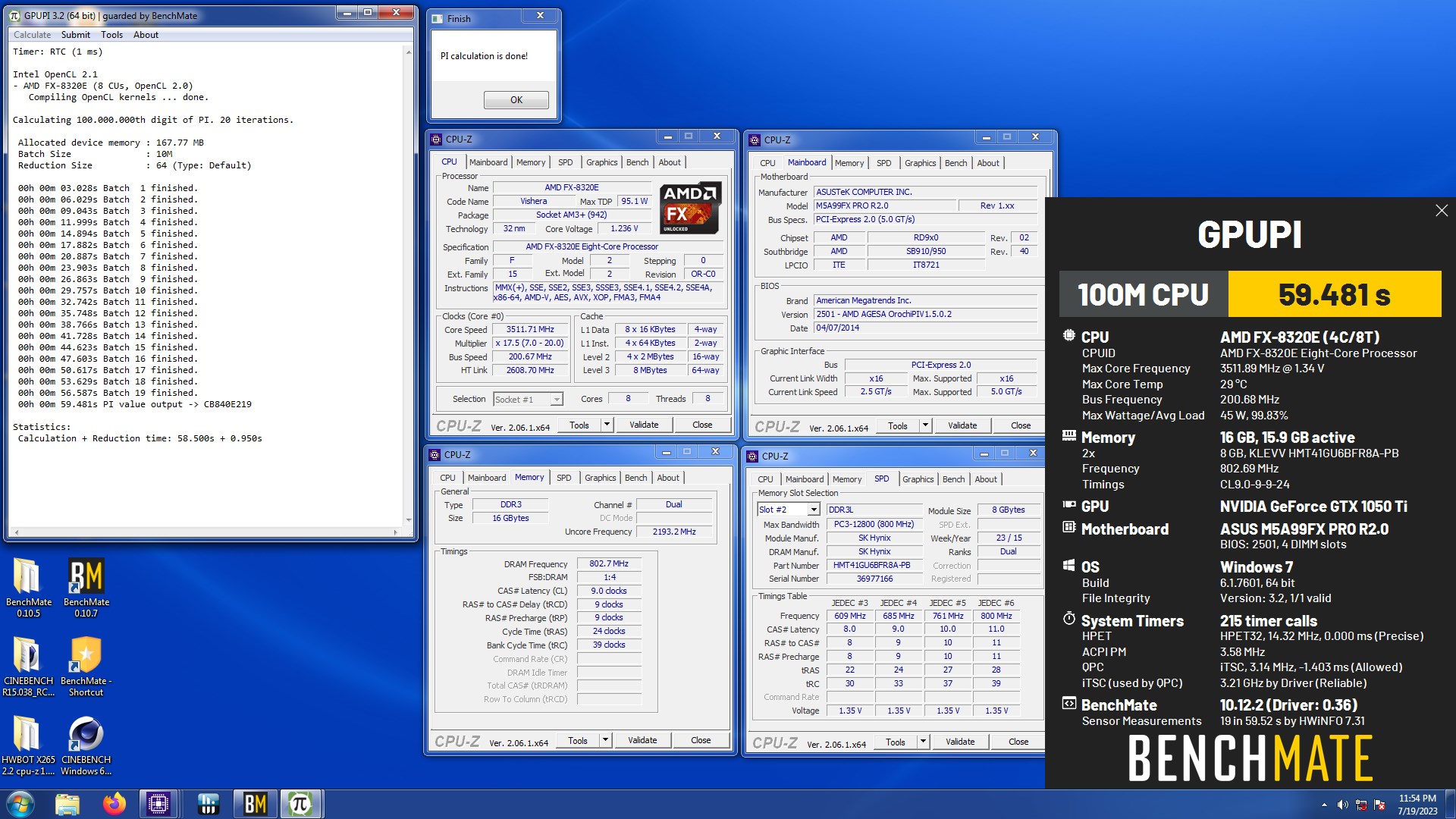Expand Tools dropdown arrow in CPU tab window

tap(607, 425)
